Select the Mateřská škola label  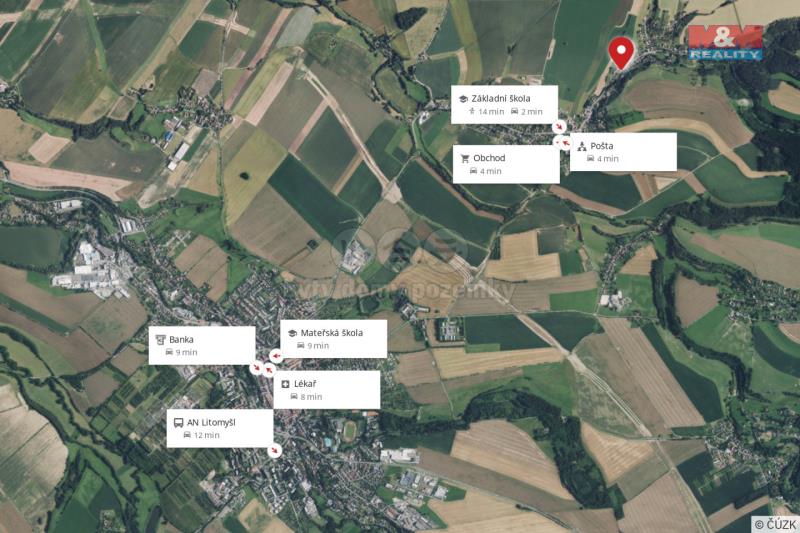(332, 333)
